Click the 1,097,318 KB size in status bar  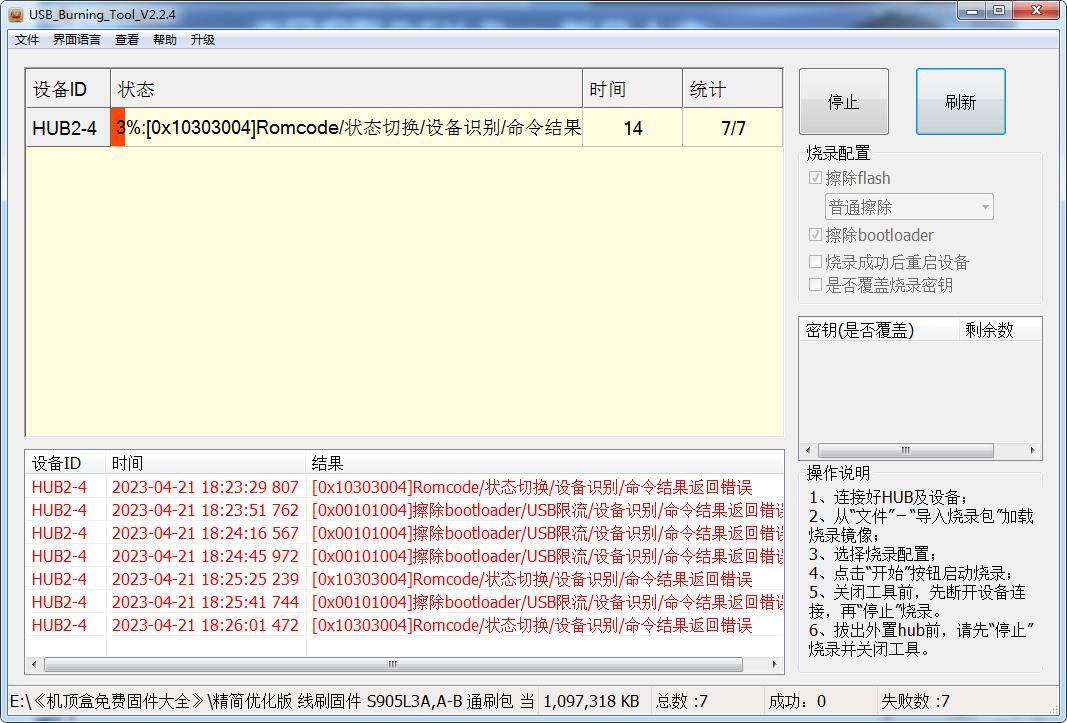591,701
